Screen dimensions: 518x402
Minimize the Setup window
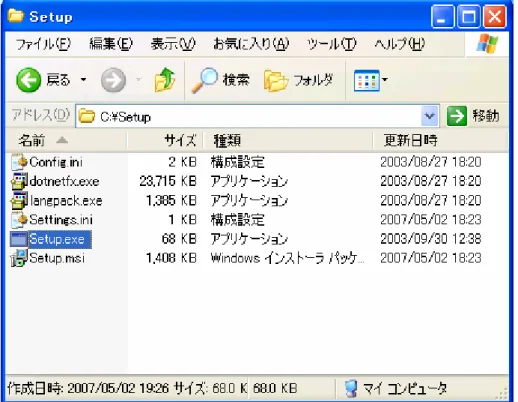click(x=442, y=17)
